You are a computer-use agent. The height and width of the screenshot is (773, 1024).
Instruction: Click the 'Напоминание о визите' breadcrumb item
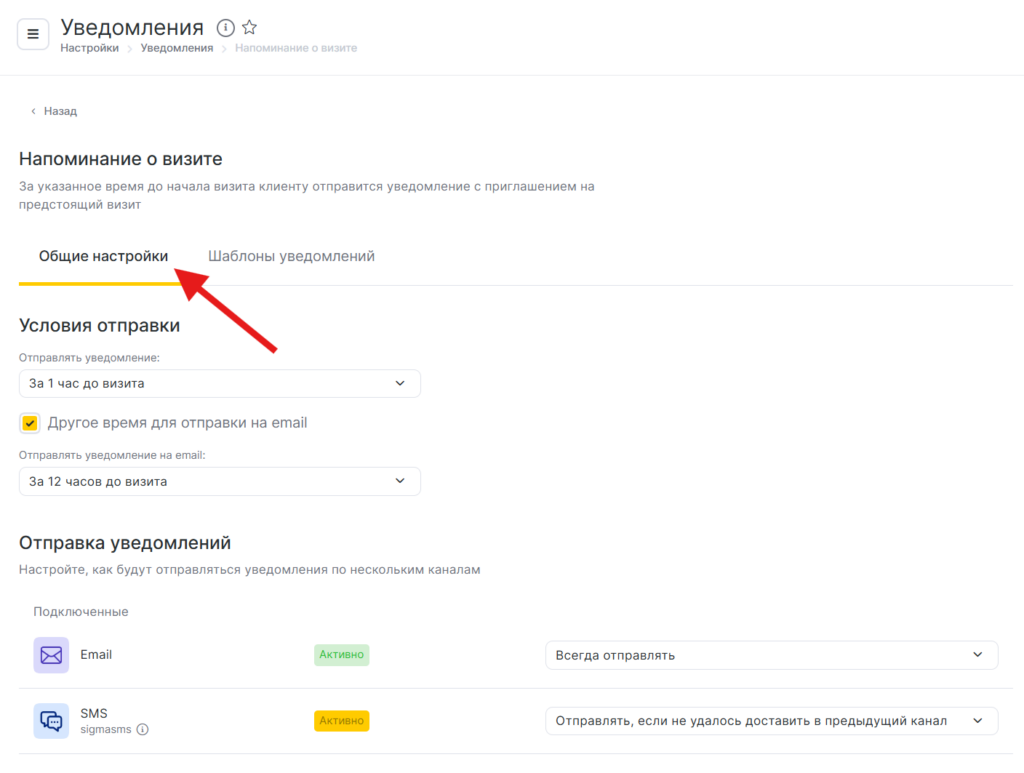point(295,48)
